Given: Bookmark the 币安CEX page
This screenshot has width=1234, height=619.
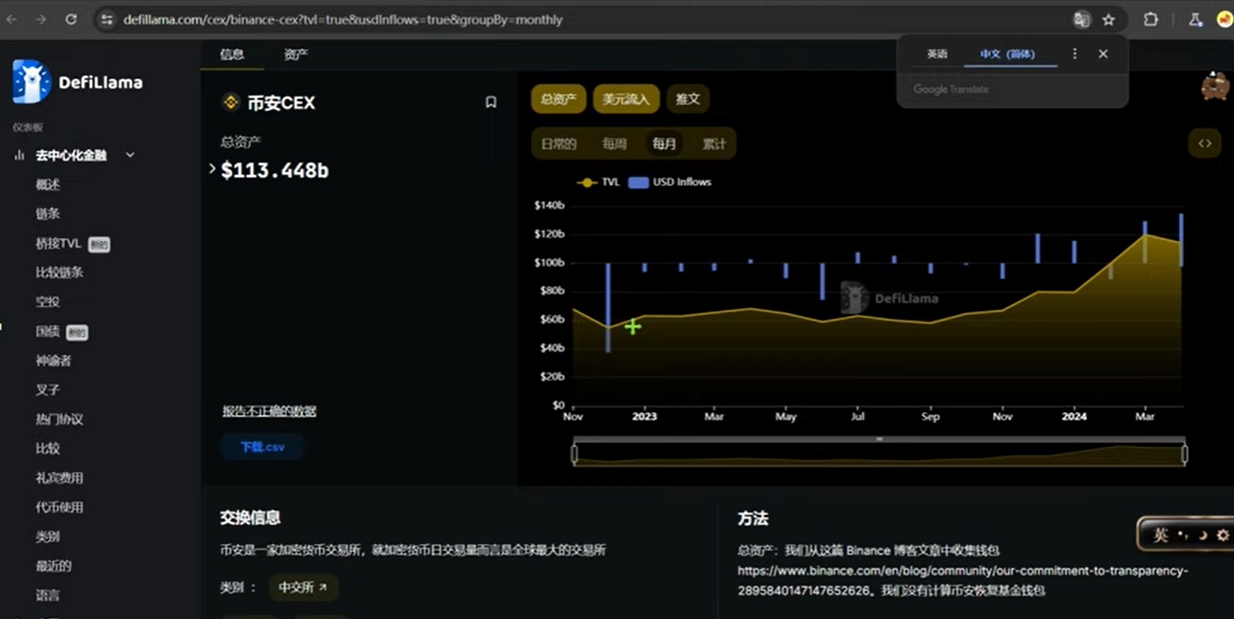Looking at the screenshot, I should (x=491, y=102).
